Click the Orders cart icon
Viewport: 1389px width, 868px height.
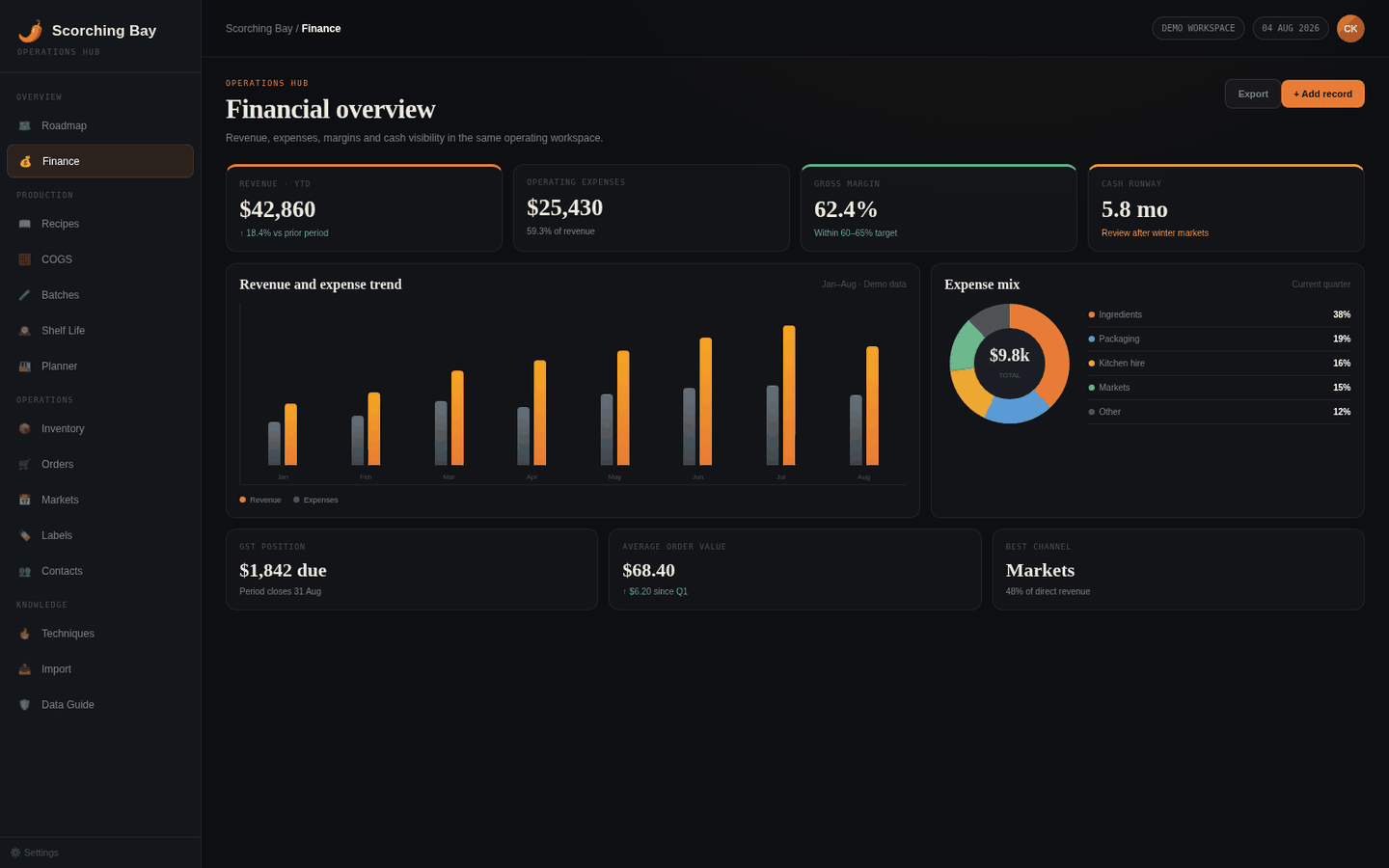pyautogui.click(x=25, y=465)
